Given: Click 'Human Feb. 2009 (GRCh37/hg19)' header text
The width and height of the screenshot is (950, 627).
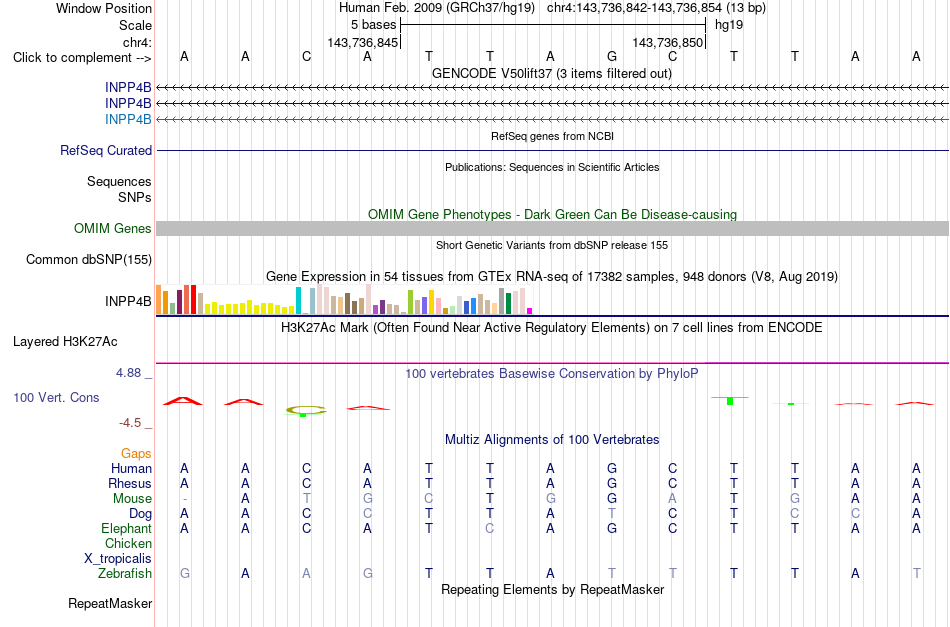Looking at the screenshot, I should click(x=437, y=8).
